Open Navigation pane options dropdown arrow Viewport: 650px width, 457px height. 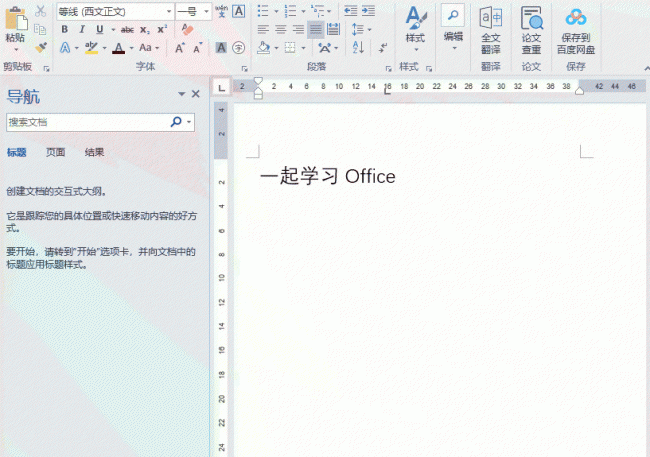[181, 94]
